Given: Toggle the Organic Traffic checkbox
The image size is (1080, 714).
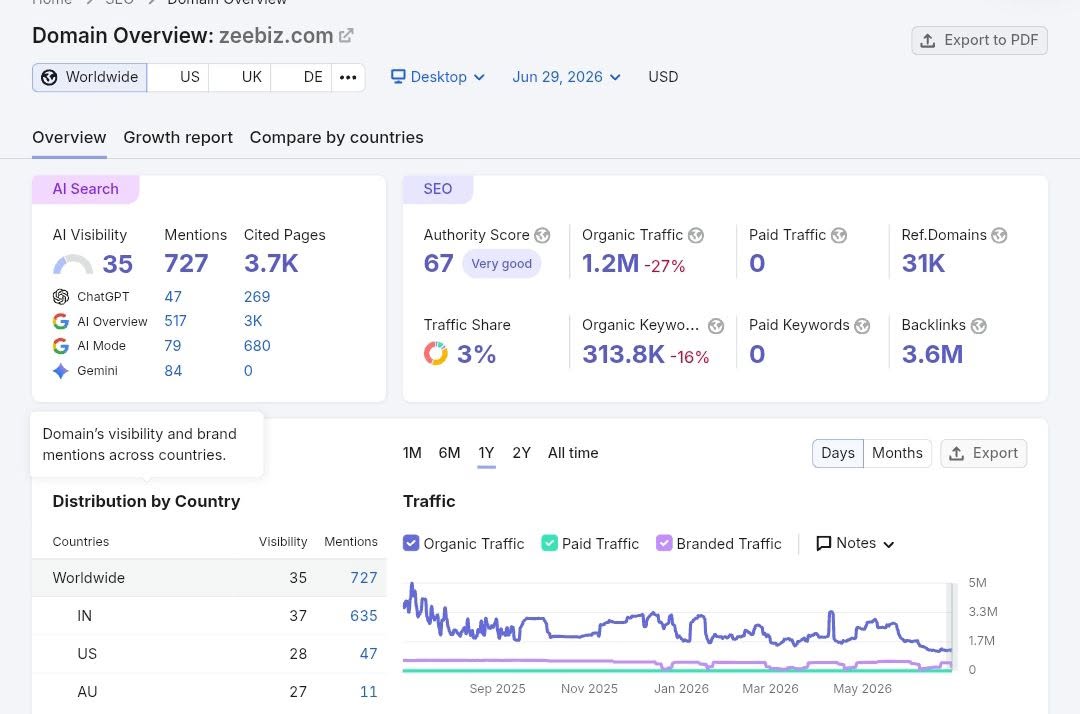Looking at the screenshot, I should point(411,543).
